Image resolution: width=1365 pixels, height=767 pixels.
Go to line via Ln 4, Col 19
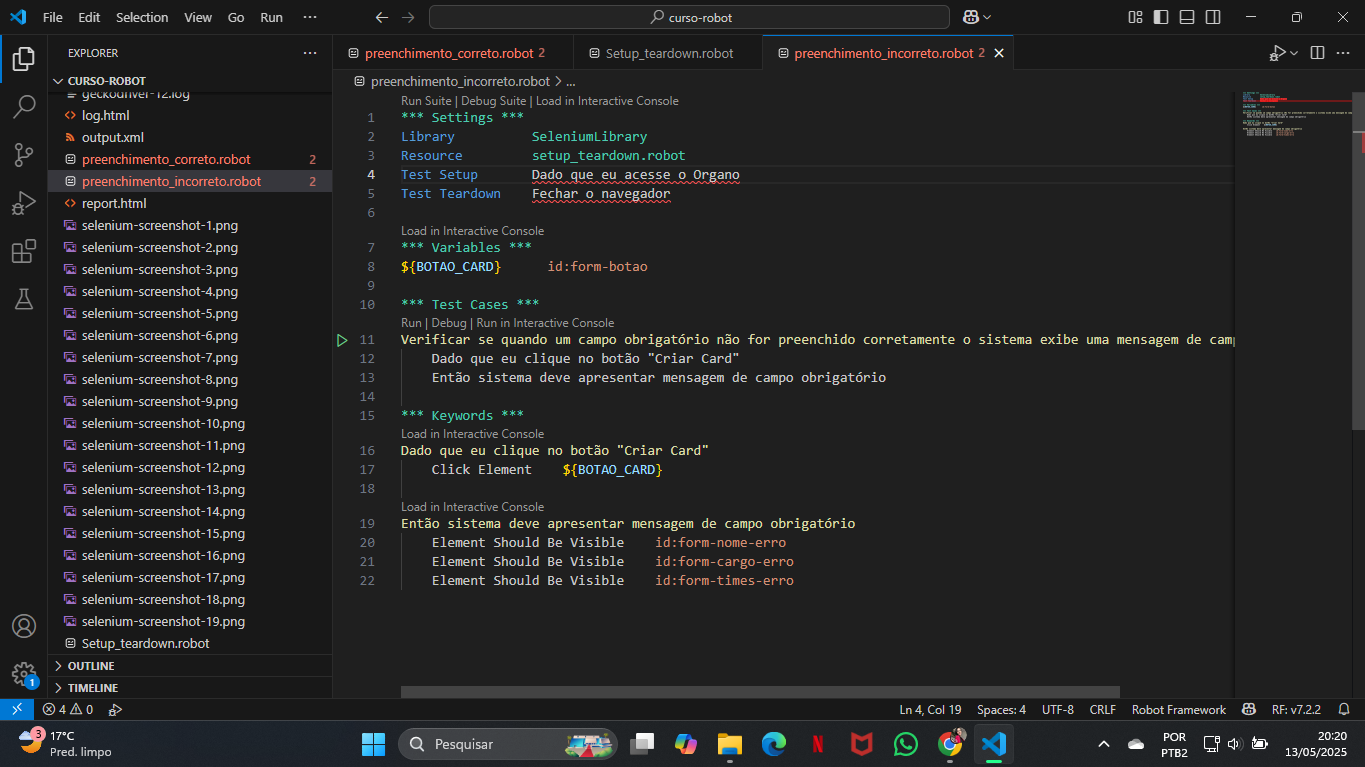coord(930,709)
